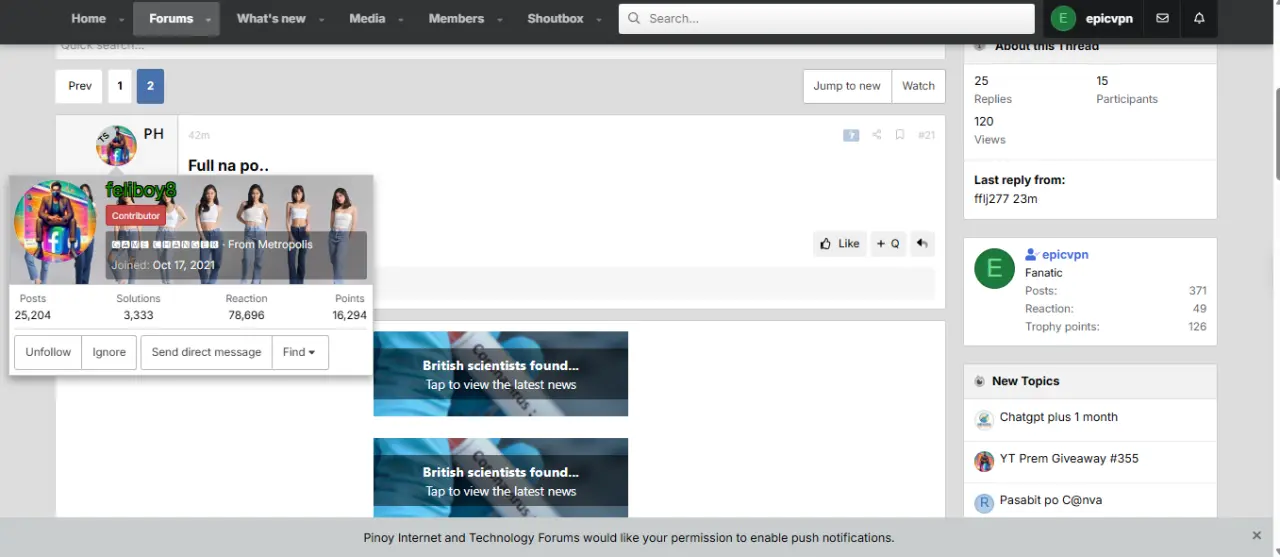The width and height of the screenshot is (1280, 557).
Task: Click the last reply user ffIj277
Action: pyautogui.click(x=991, y=198)
